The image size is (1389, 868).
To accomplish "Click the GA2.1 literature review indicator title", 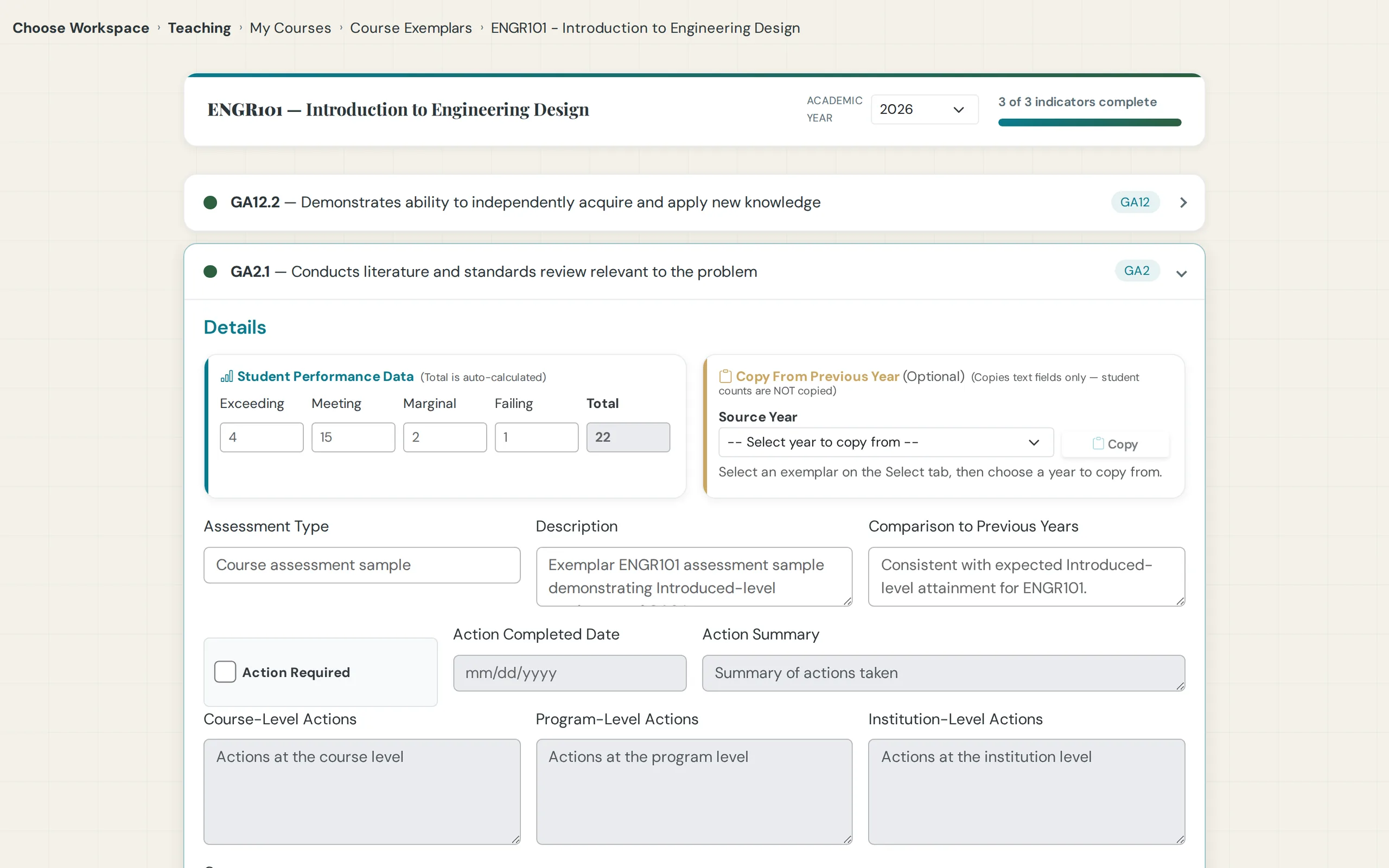I will pyautogui.click(x=494, y=272).
